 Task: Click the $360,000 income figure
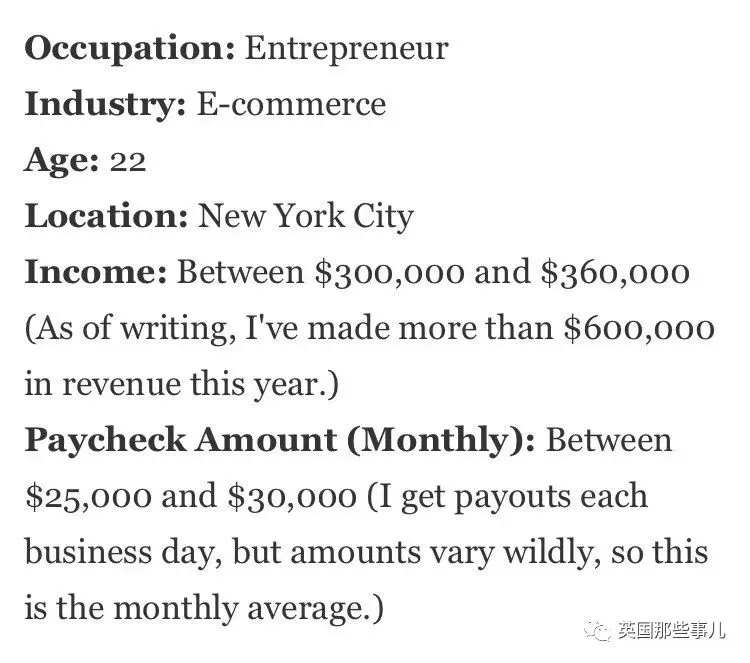click(615, 273)
